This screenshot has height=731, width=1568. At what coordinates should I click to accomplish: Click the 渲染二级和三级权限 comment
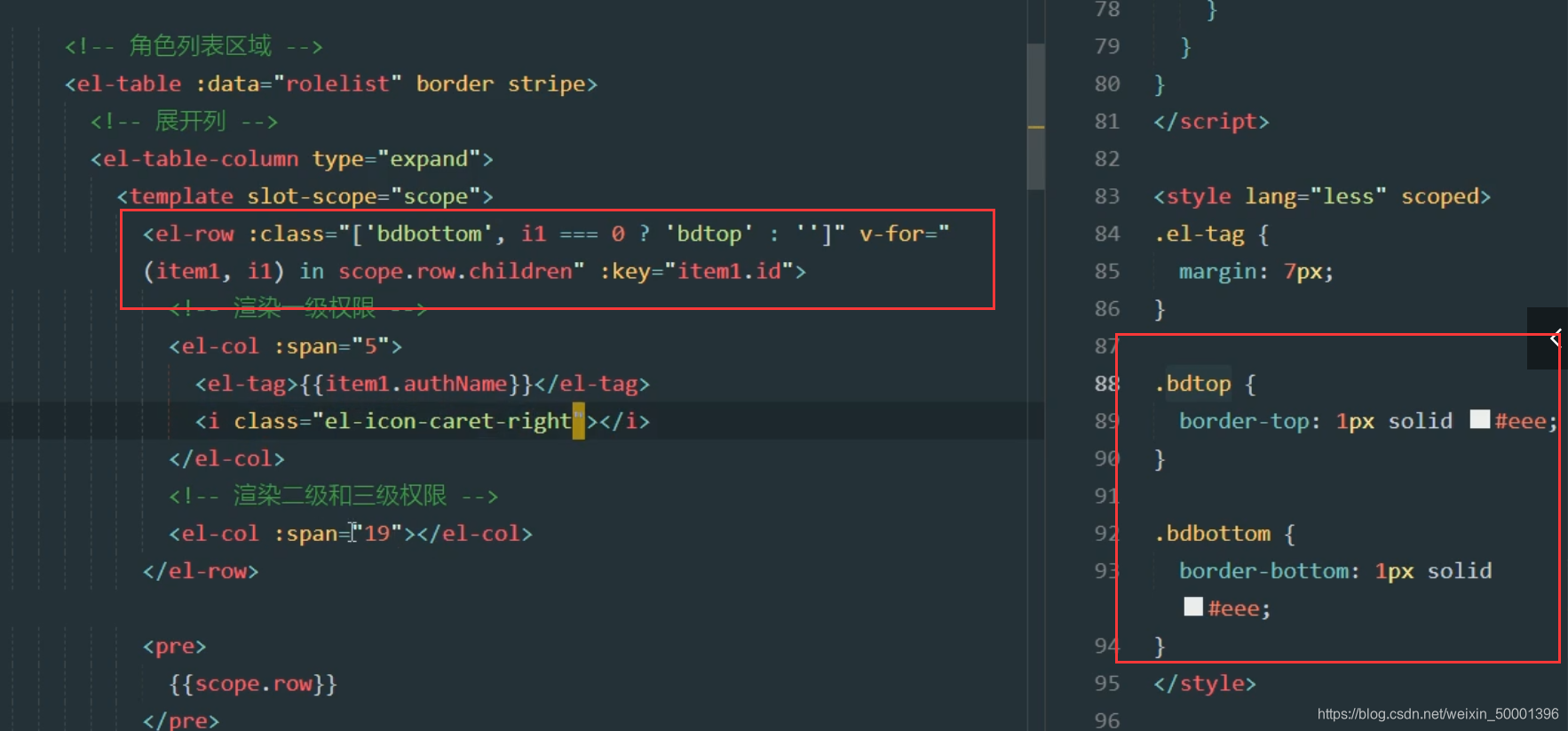[x=334, y=496]
